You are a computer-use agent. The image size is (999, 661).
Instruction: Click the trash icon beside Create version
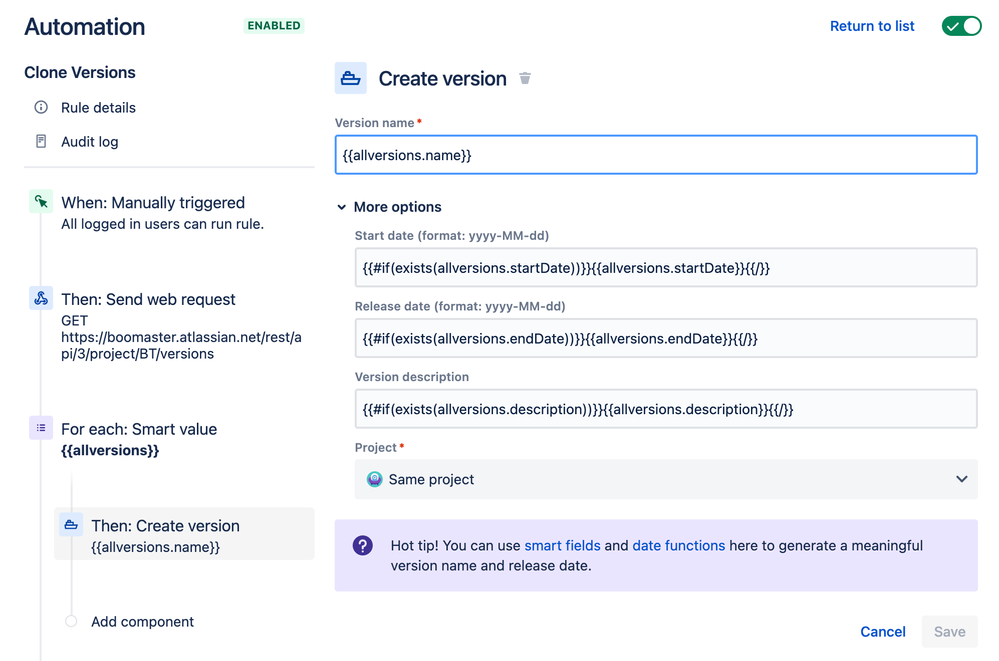click(x=525, y=78)
